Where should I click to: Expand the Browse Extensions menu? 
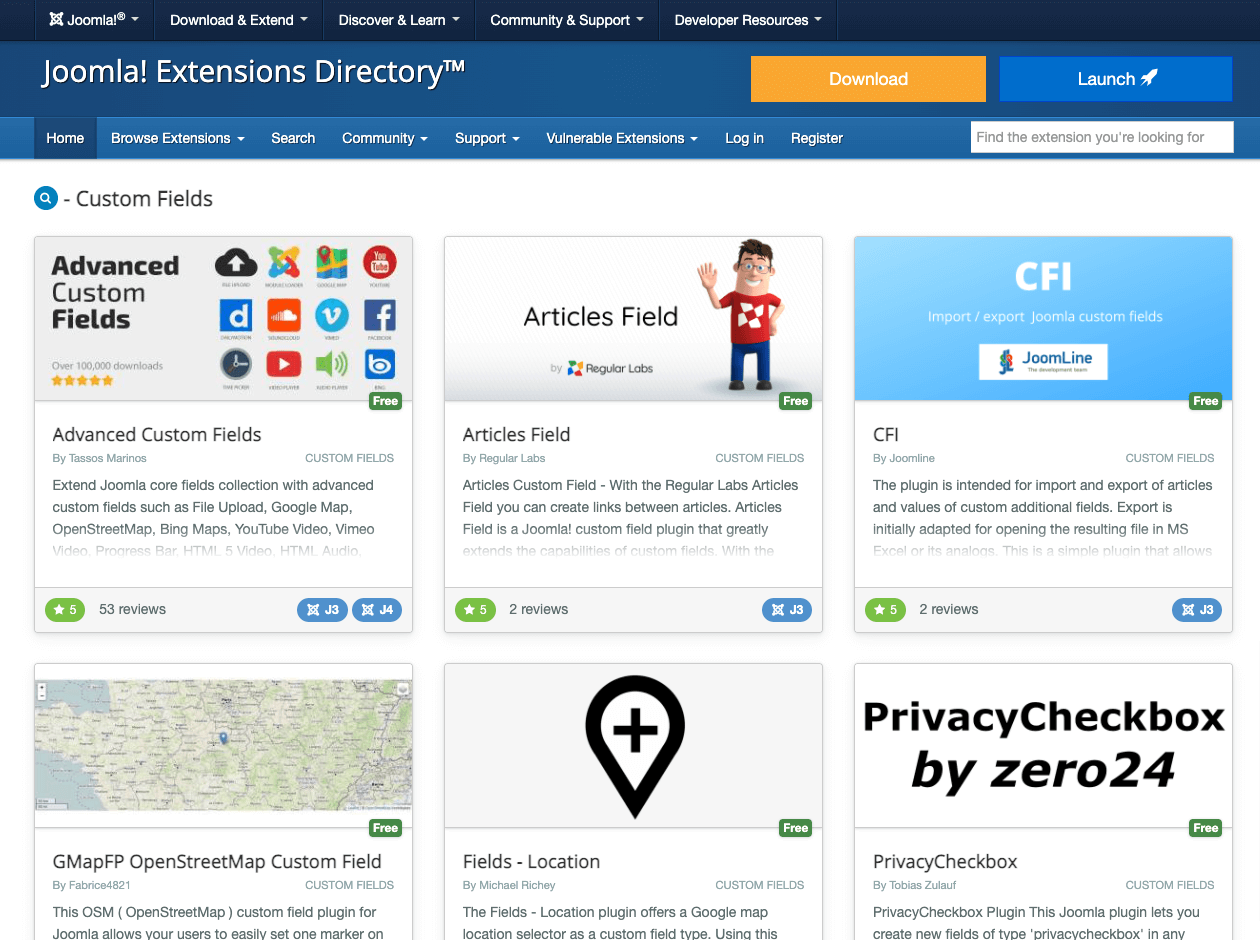178,138
